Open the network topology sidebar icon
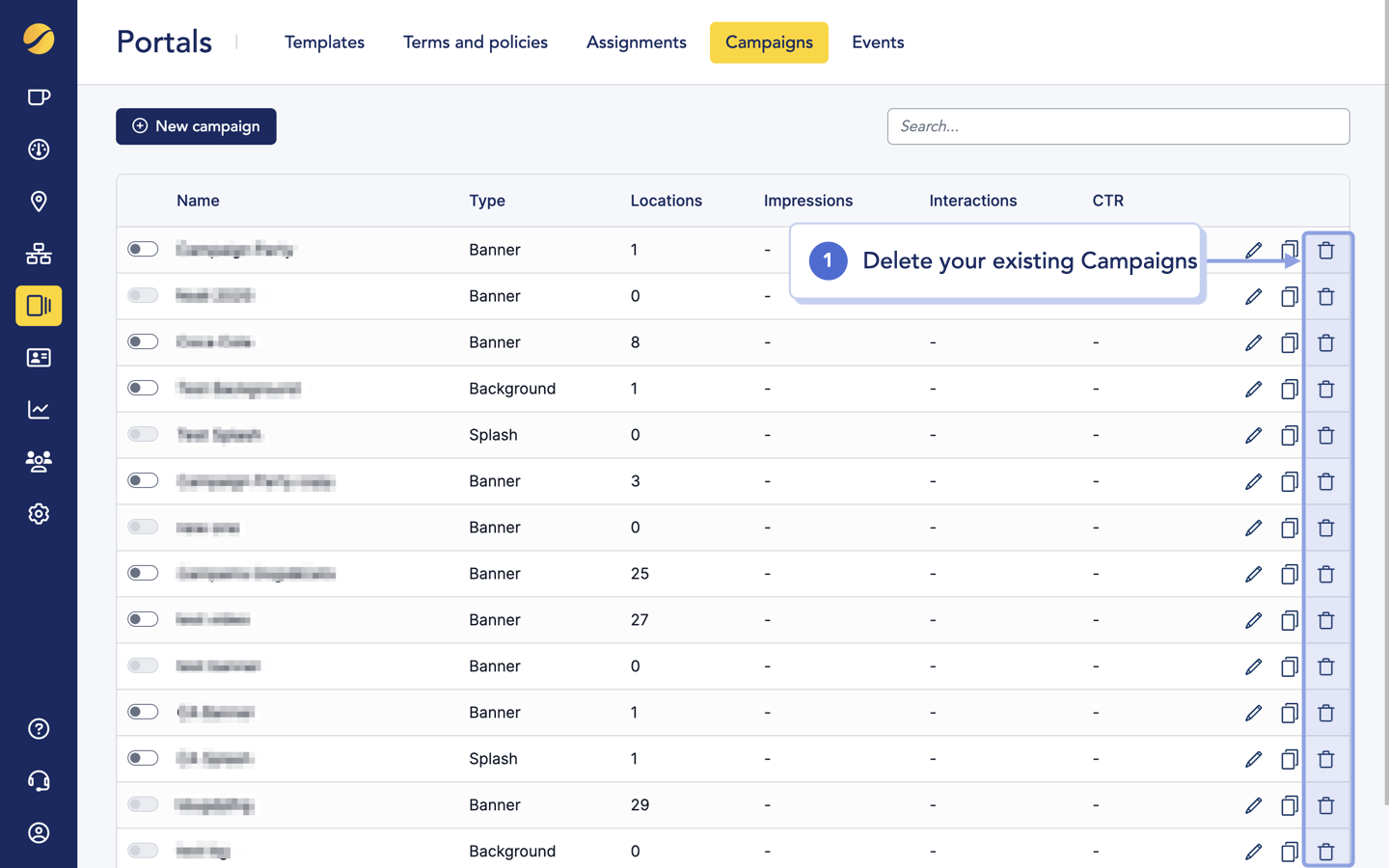 [x=39, y=254]
